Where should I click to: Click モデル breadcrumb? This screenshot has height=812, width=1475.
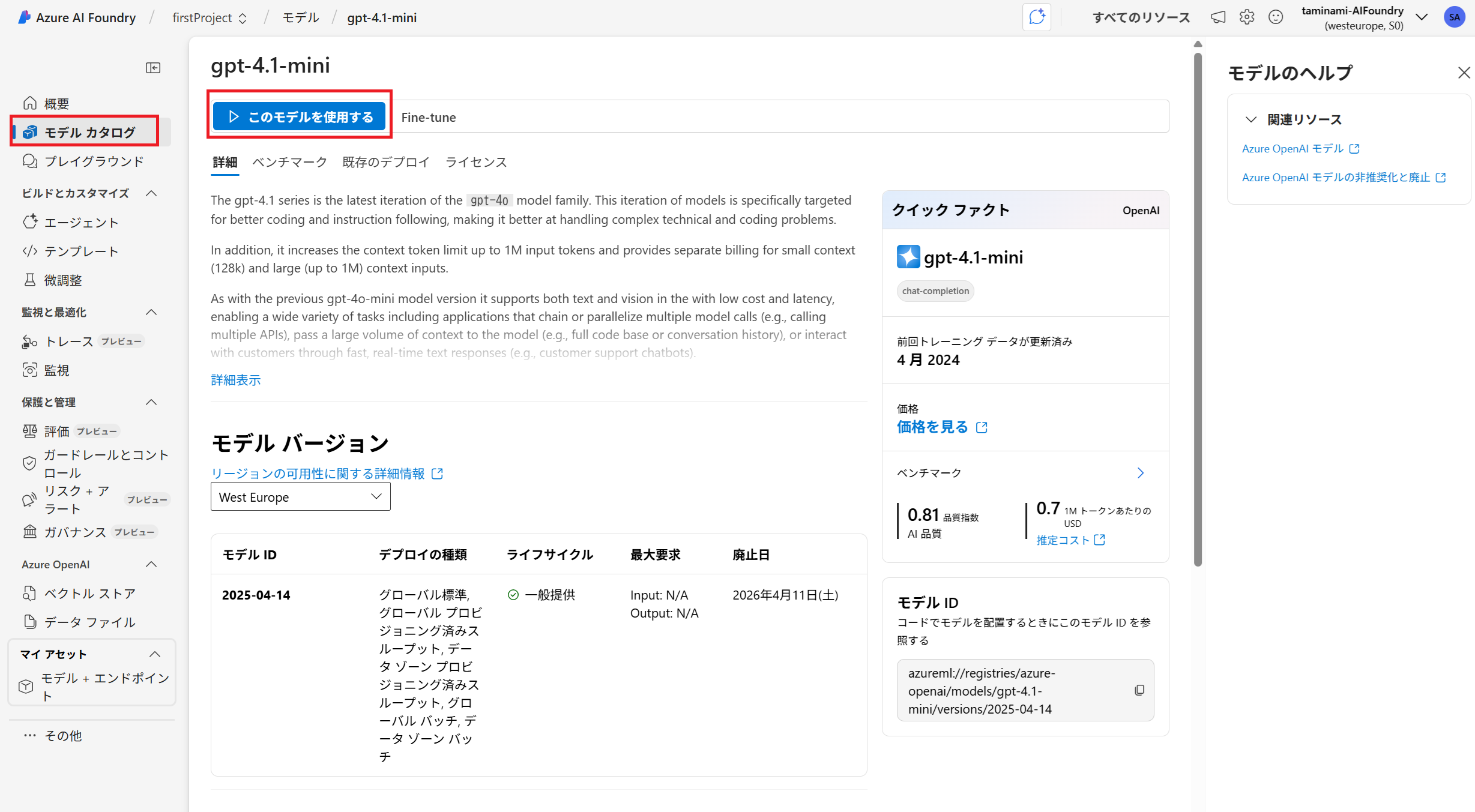301,17
